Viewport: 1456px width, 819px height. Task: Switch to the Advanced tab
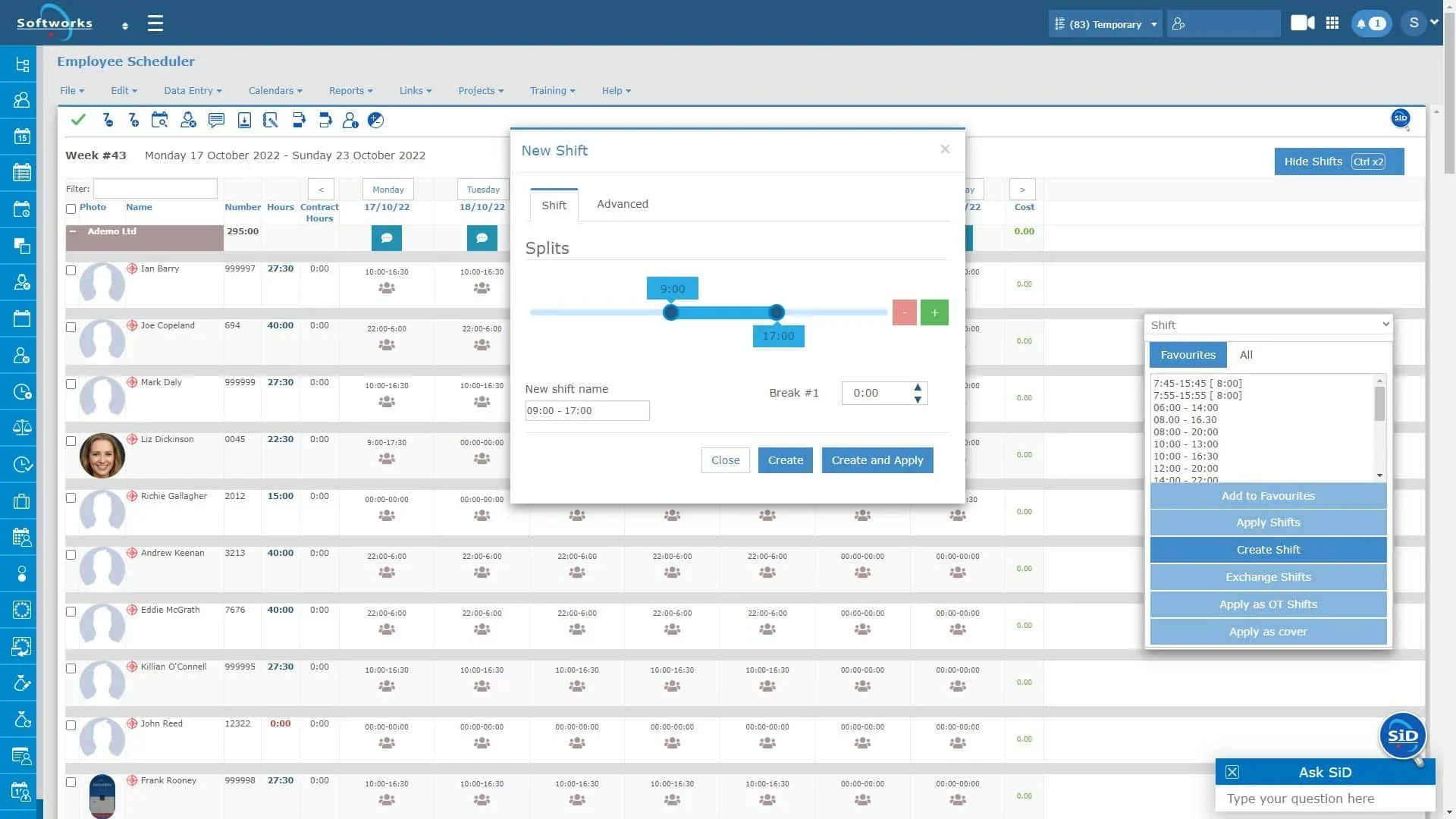click(622, 204)
